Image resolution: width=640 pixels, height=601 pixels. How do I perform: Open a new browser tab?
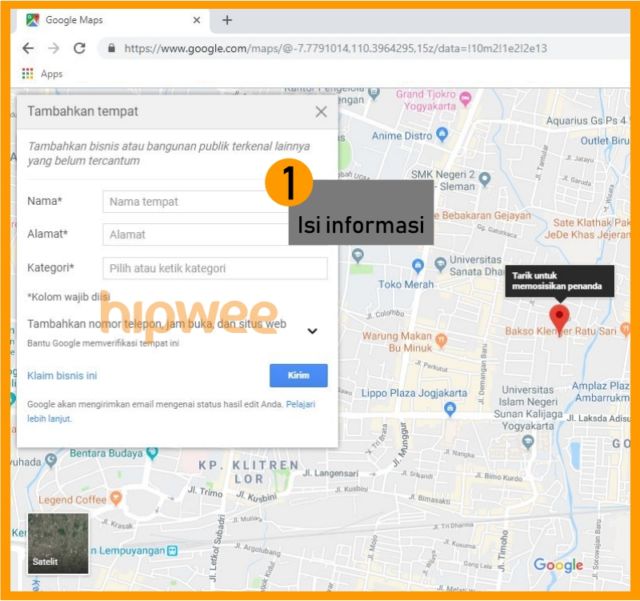click(x=227, y=20)
